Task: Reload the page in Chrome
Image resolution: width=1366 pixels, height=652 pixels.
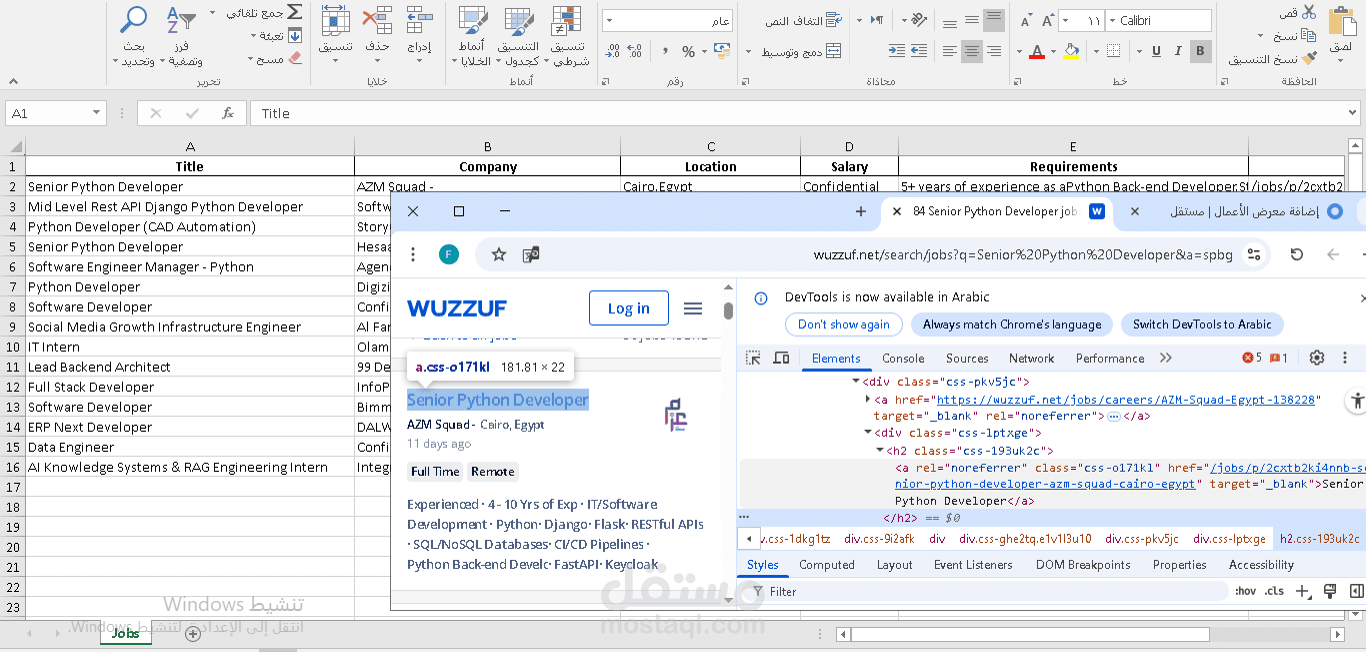Action: (x=1297, y=255)
